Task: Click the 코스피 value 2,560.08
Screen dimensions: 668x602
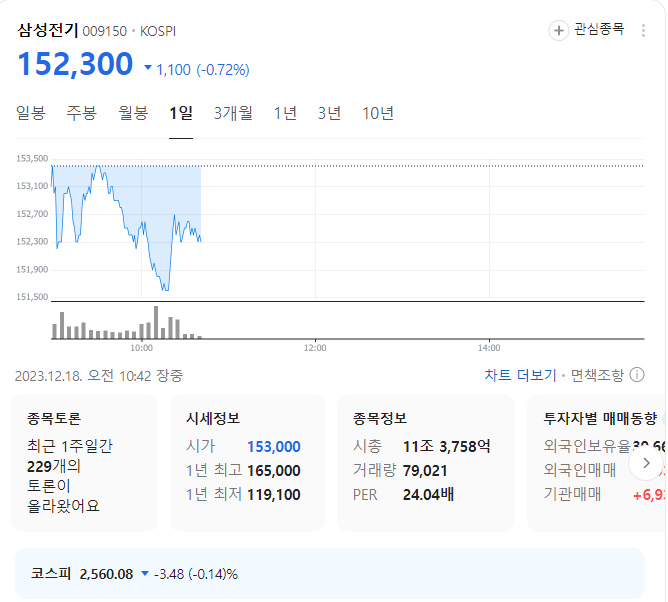Action: pyautogui.click(x=106, y=574)
